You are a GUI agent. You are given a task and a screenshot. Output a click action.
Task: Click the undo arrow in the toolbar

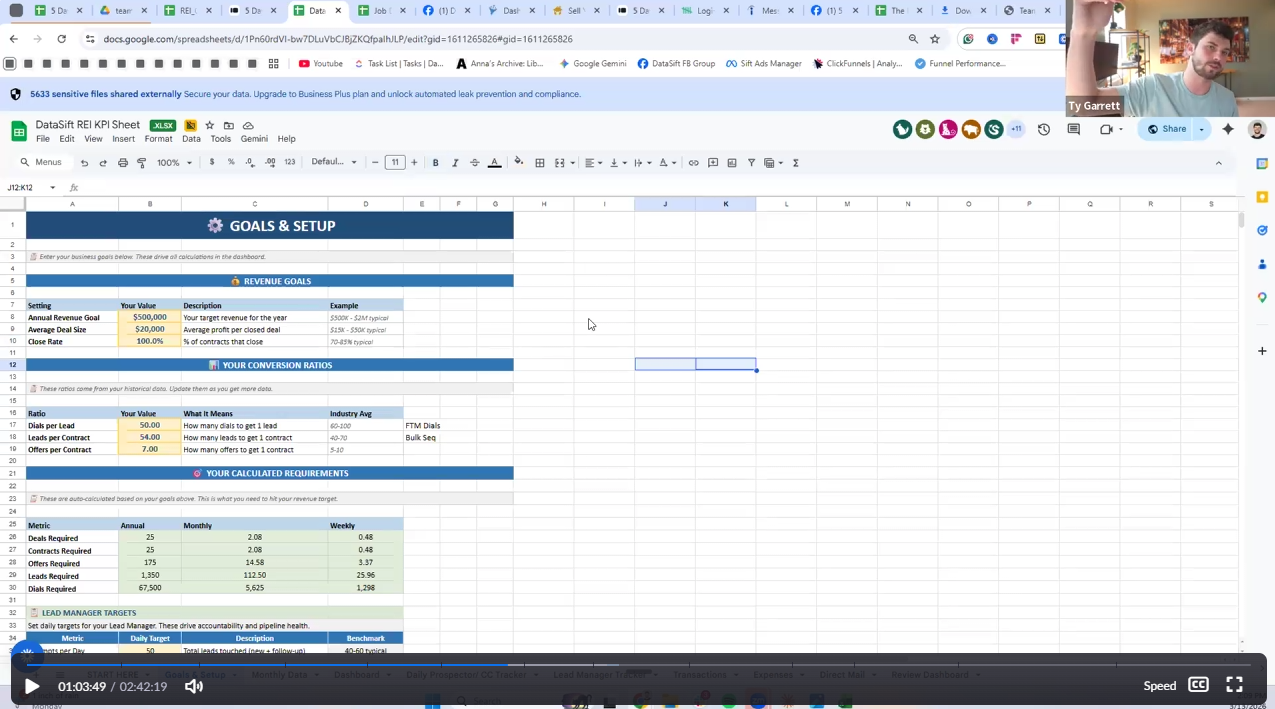pyautogui.click(x=84, y=163)
